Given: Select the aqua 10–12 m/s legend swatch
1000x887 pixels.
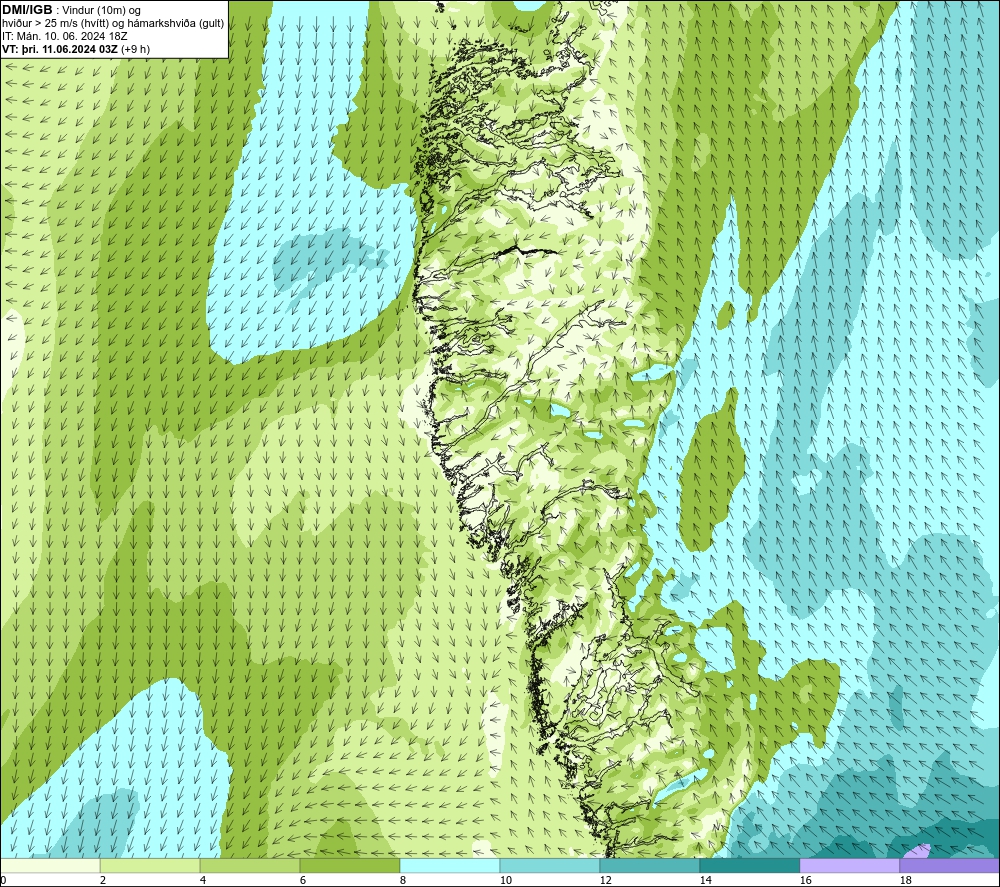Looking at the screenshot, I should 549,865.
